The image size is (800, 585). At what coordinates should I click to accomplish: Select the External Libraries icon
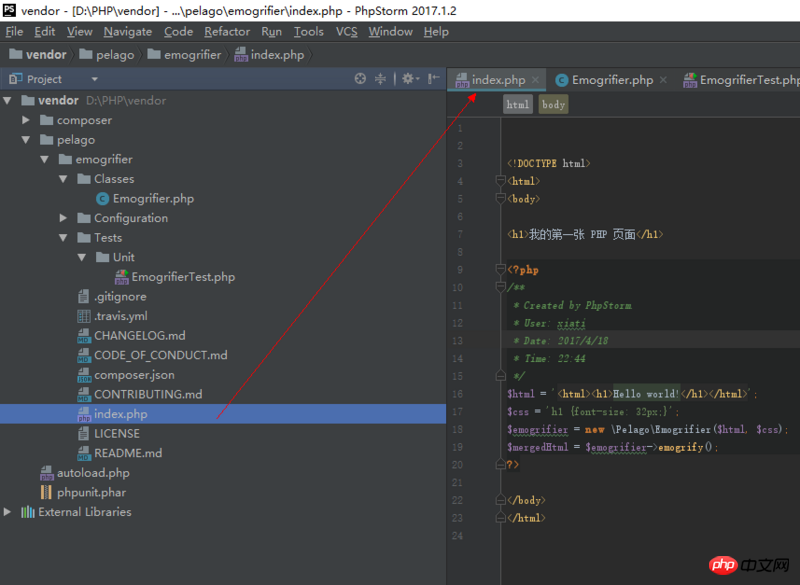pos(28,512)
